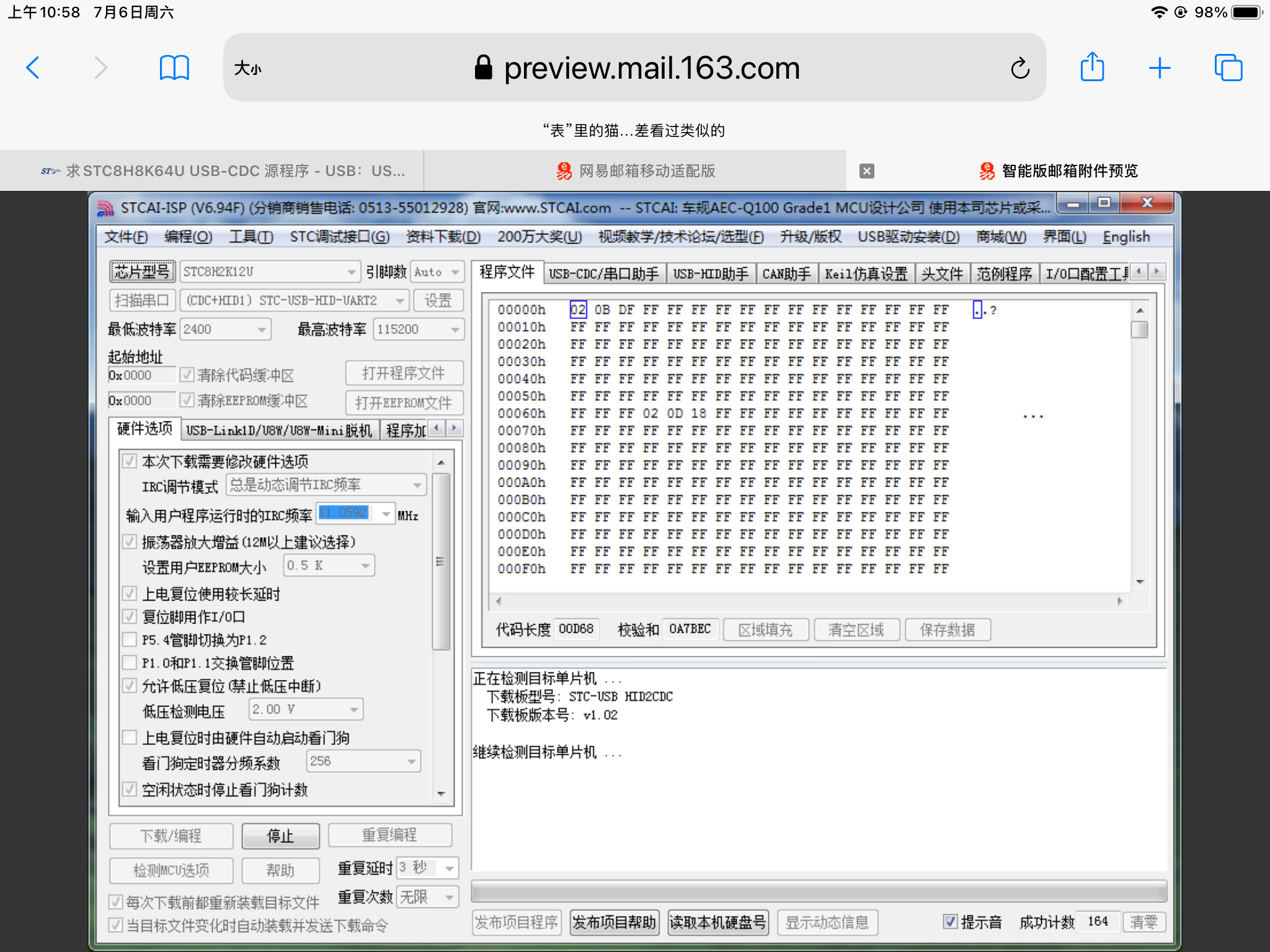Tap the page size 大小 button

247,68
